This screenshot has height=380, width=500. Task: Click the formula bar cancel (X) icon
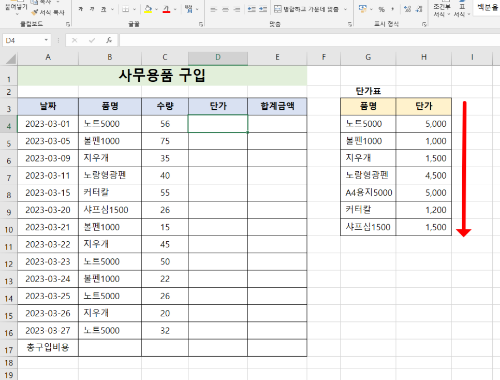click(x=74, y=40)
